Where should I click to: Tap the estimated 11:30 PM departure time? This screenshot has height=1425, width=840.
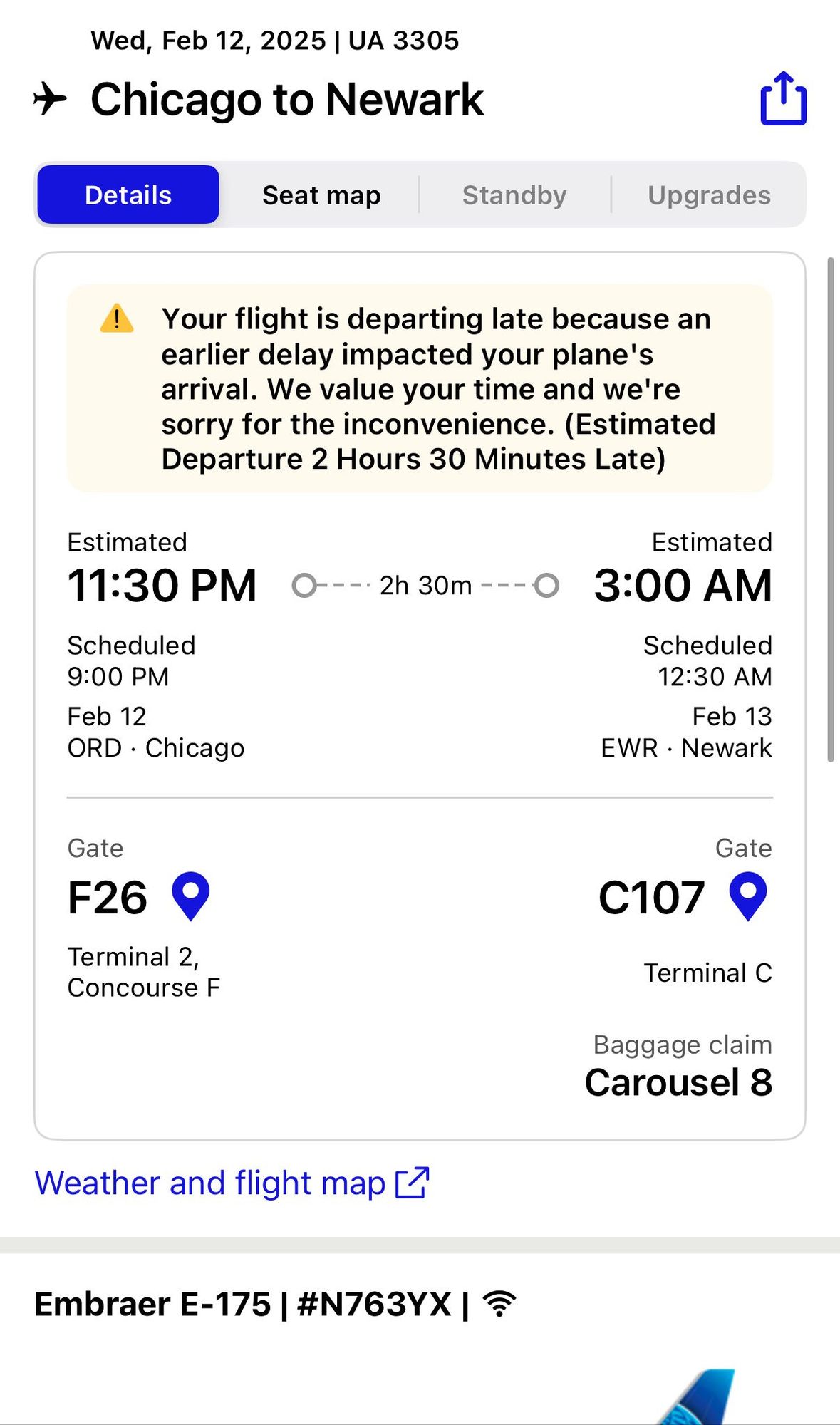[162, 586]
